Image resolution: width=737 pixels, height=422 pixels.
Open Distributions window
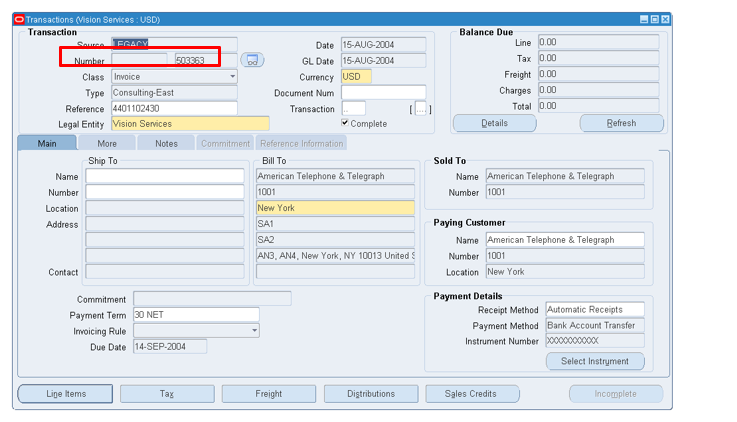[371, 394]
